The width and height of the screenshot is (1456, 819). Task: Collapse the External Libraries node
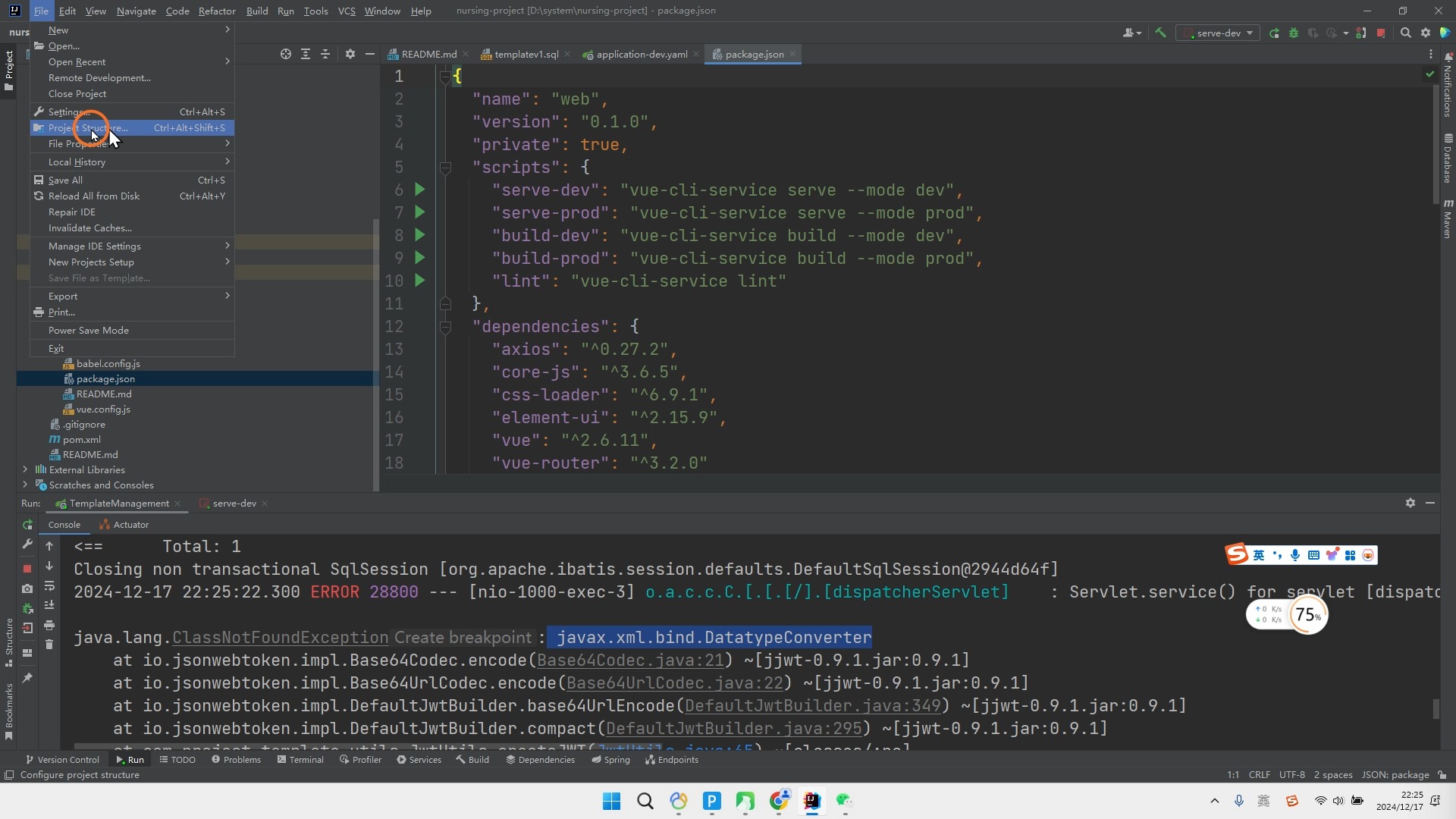(25, 470)
